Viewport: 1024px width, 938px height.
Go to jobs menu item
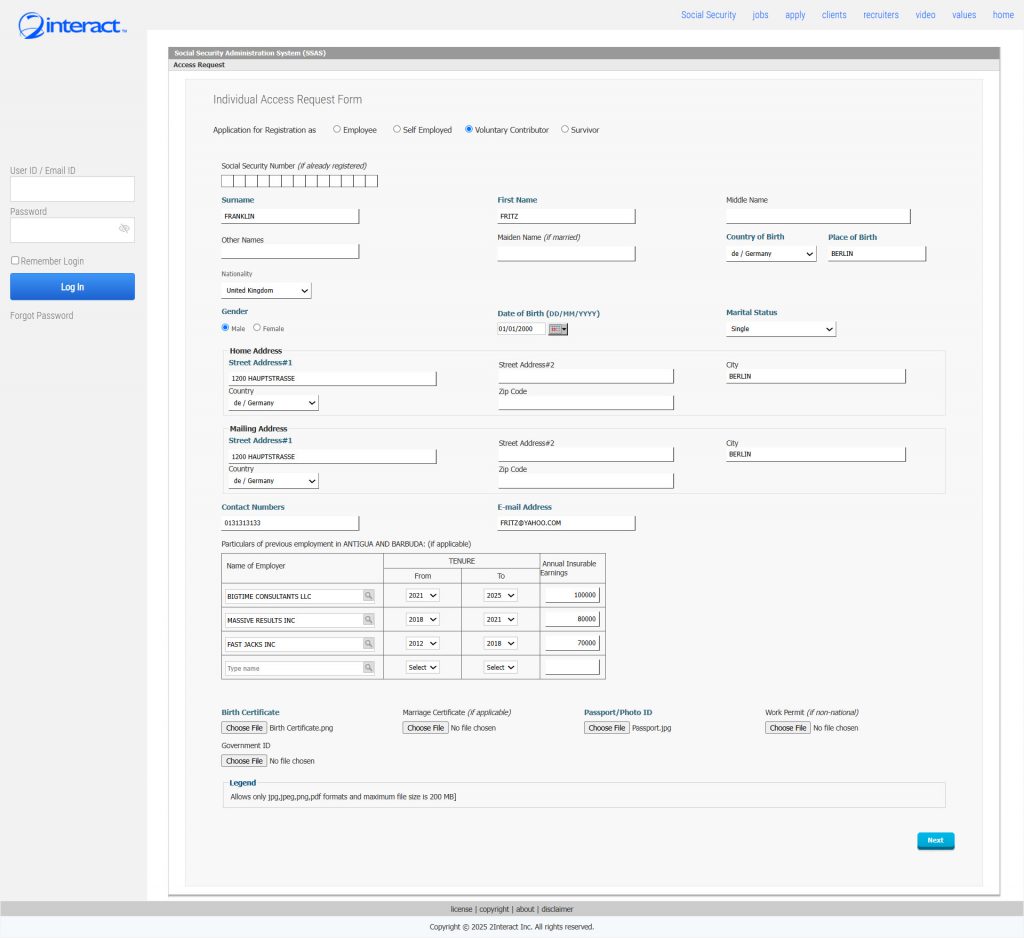coord(760,15)
